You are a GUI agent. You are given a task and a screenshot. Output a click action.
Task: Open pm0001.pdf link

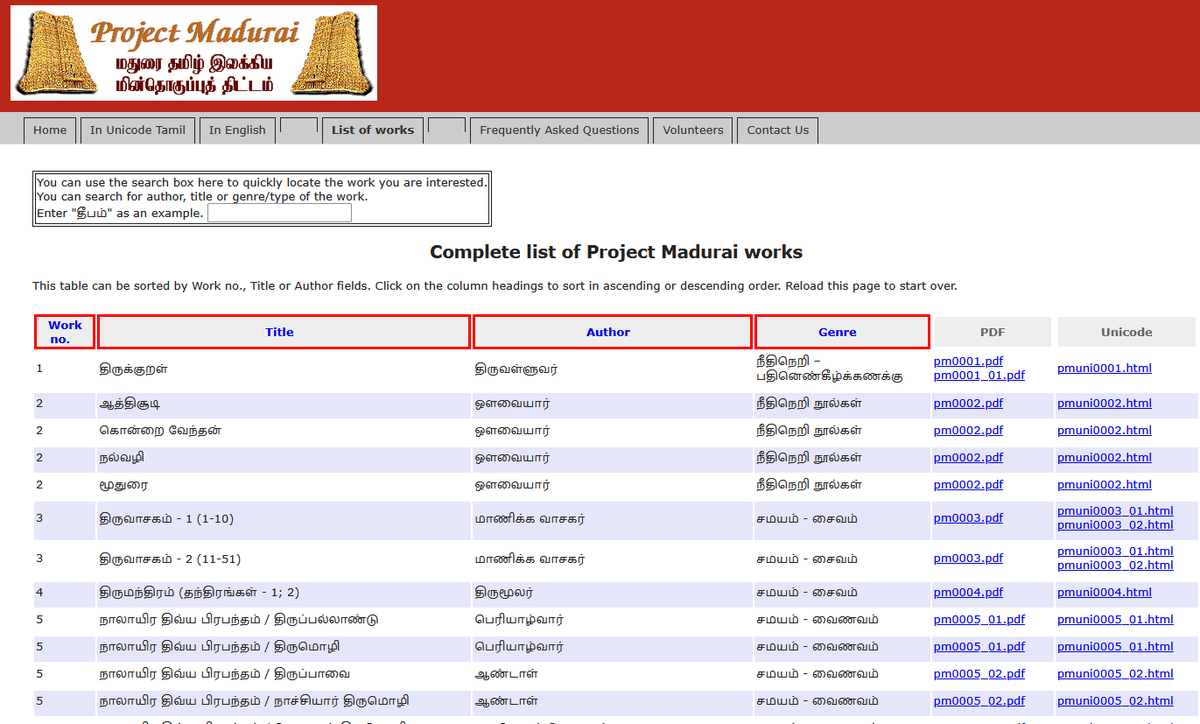coord(968,361)
